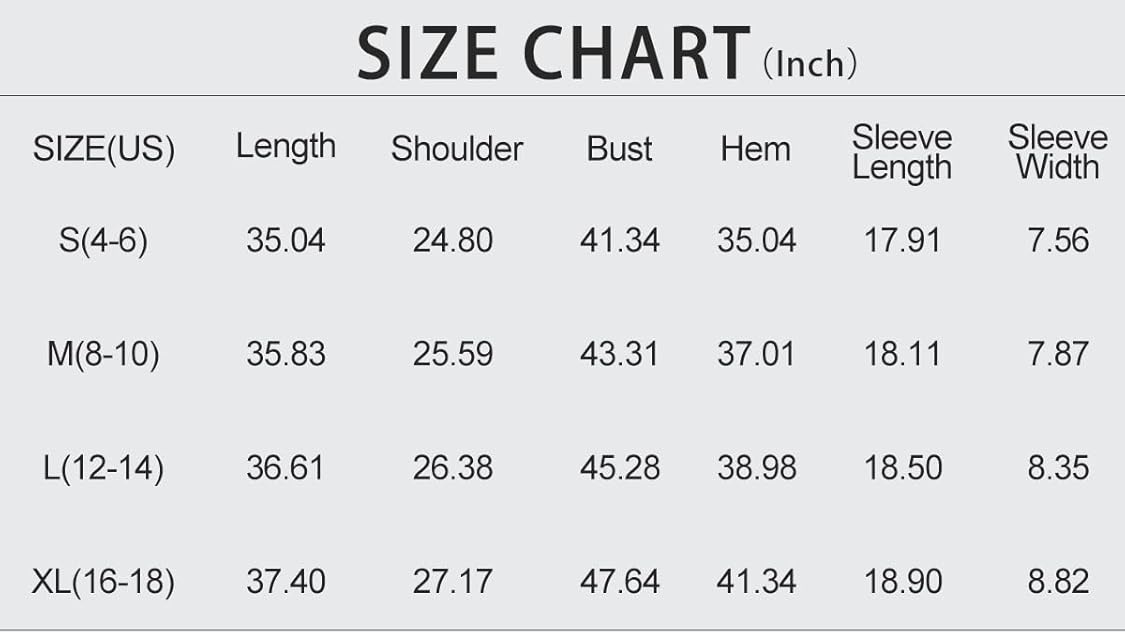Click the 43.31 bust value

(619, 354)
